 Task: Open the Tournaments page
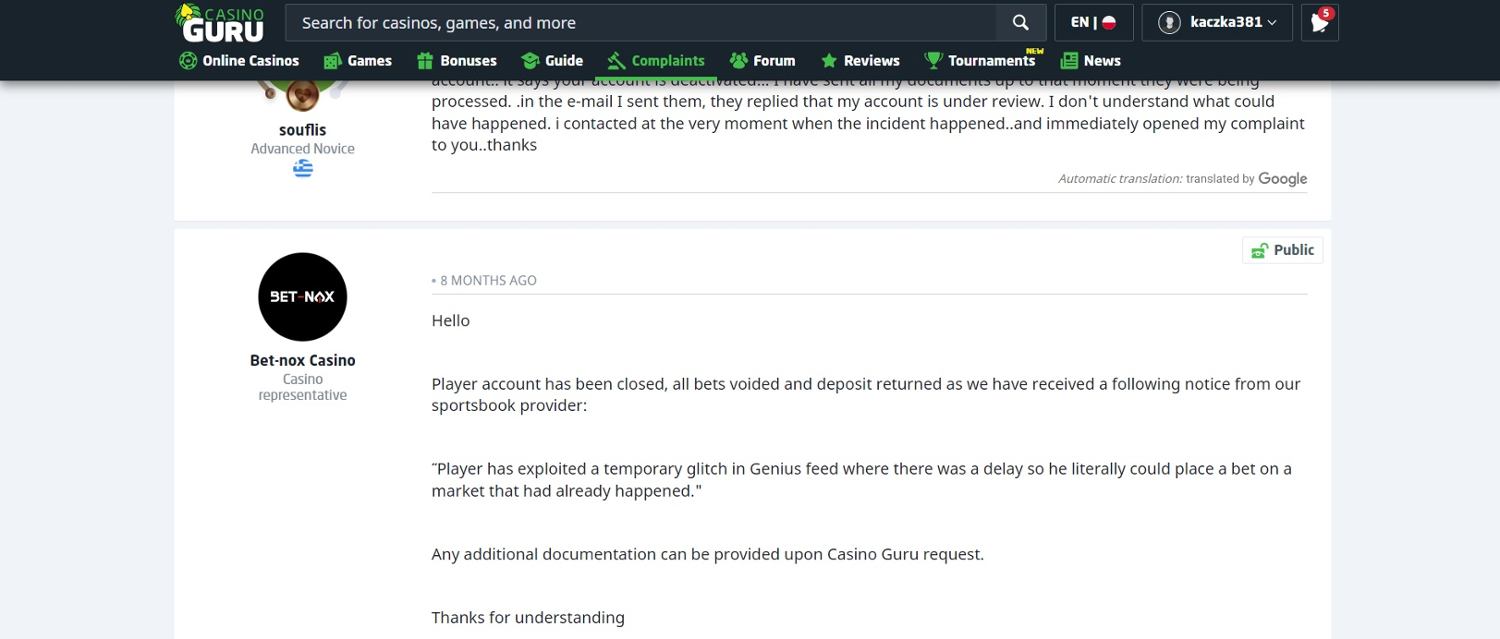(980, 61)
